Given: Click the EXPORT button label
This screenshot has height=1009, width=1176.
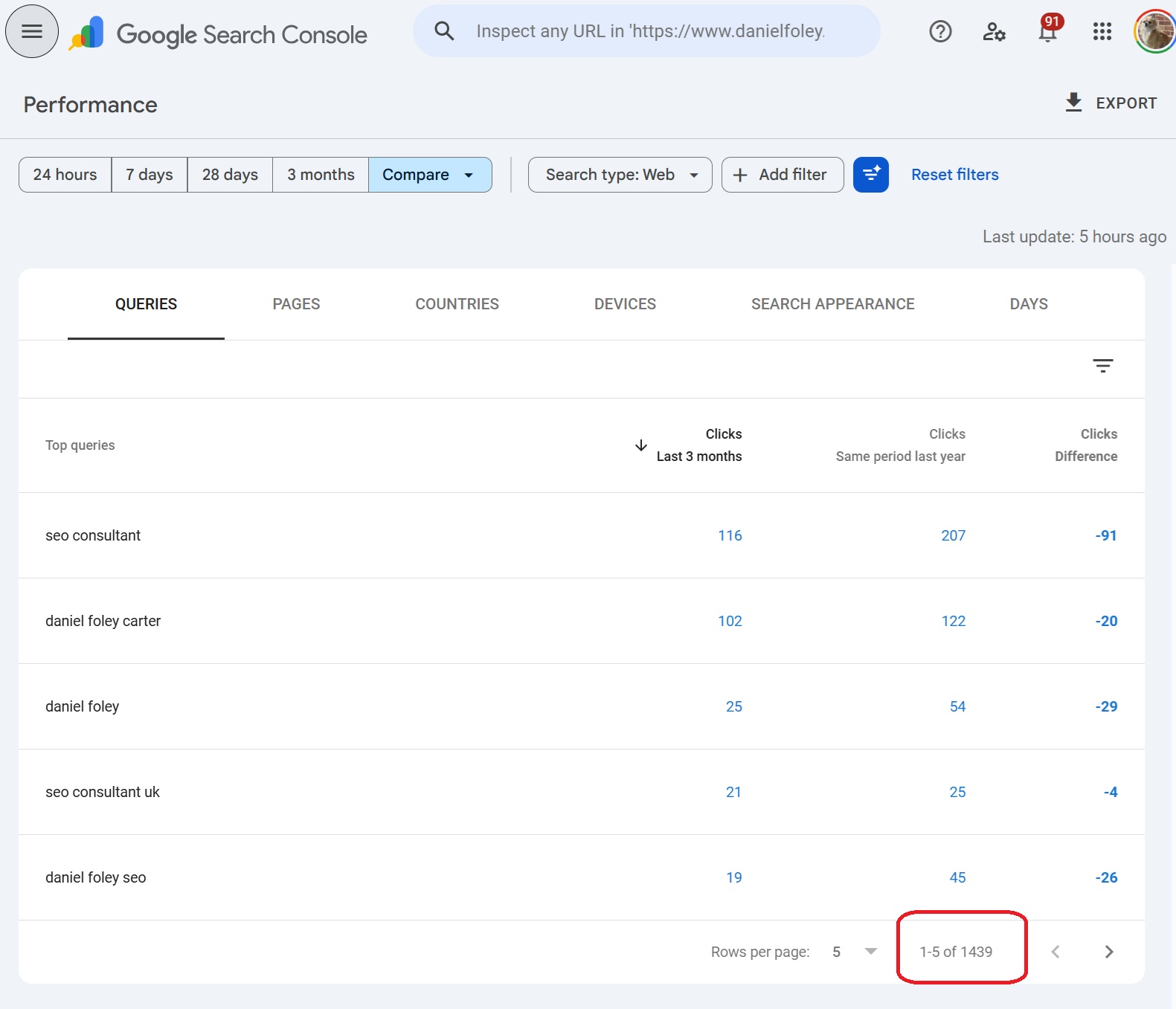Looking at the screenshot, I should (x=1126, y=103).
